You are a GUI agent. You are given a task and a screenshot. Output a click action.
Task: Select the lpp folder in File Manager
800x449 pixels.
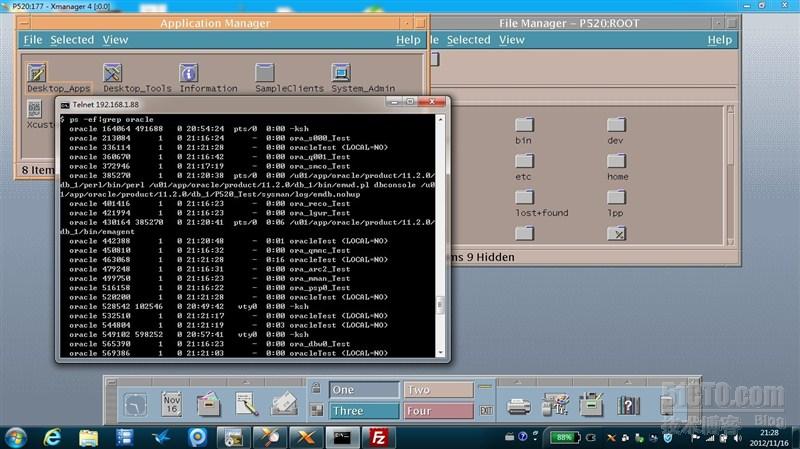[616, 197]
